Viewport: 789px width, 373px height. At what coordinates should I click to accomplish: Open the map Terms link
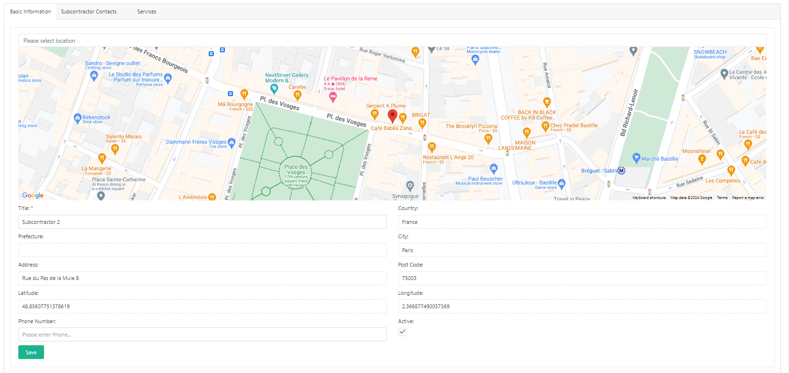pyautogui.click(x=722, y=198)
